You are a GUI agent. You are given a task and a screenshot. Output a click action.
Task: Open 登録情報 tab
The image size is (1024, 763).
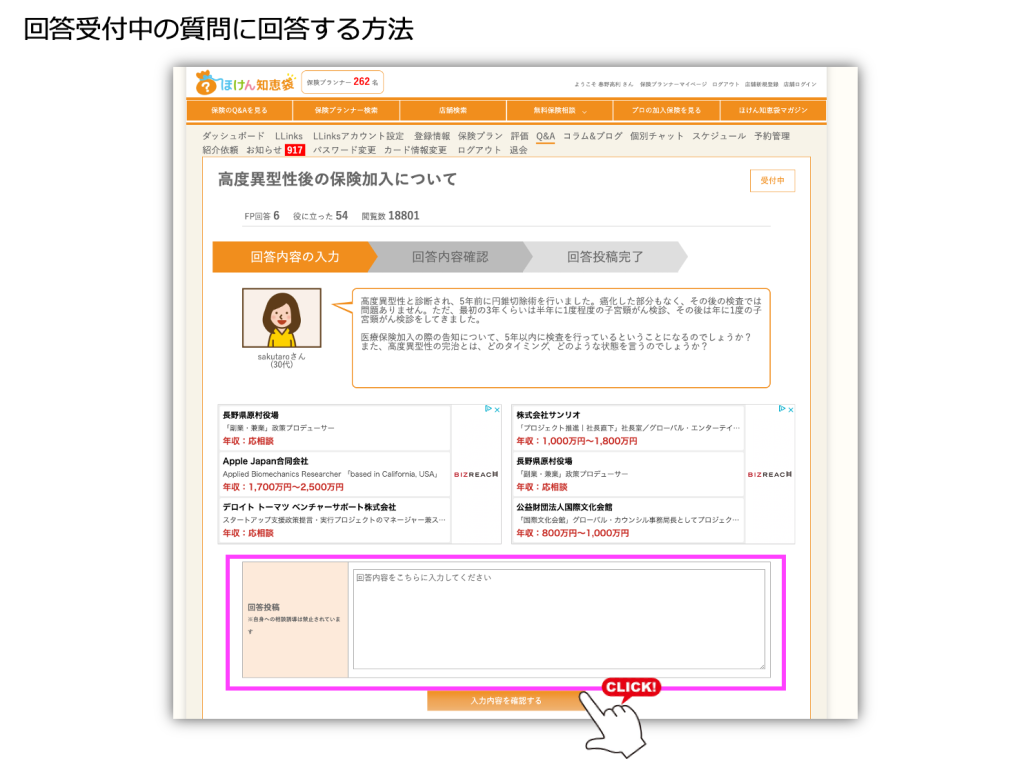tap(432, 136)
